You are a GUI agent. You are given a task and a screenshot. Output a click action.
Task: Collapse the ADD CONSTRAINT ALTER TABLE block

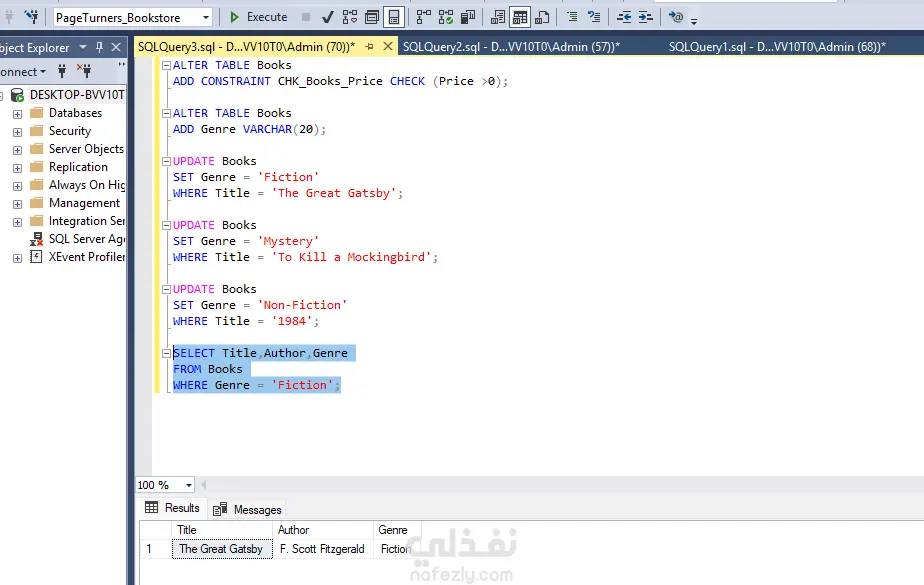click(x=166, y=65)
